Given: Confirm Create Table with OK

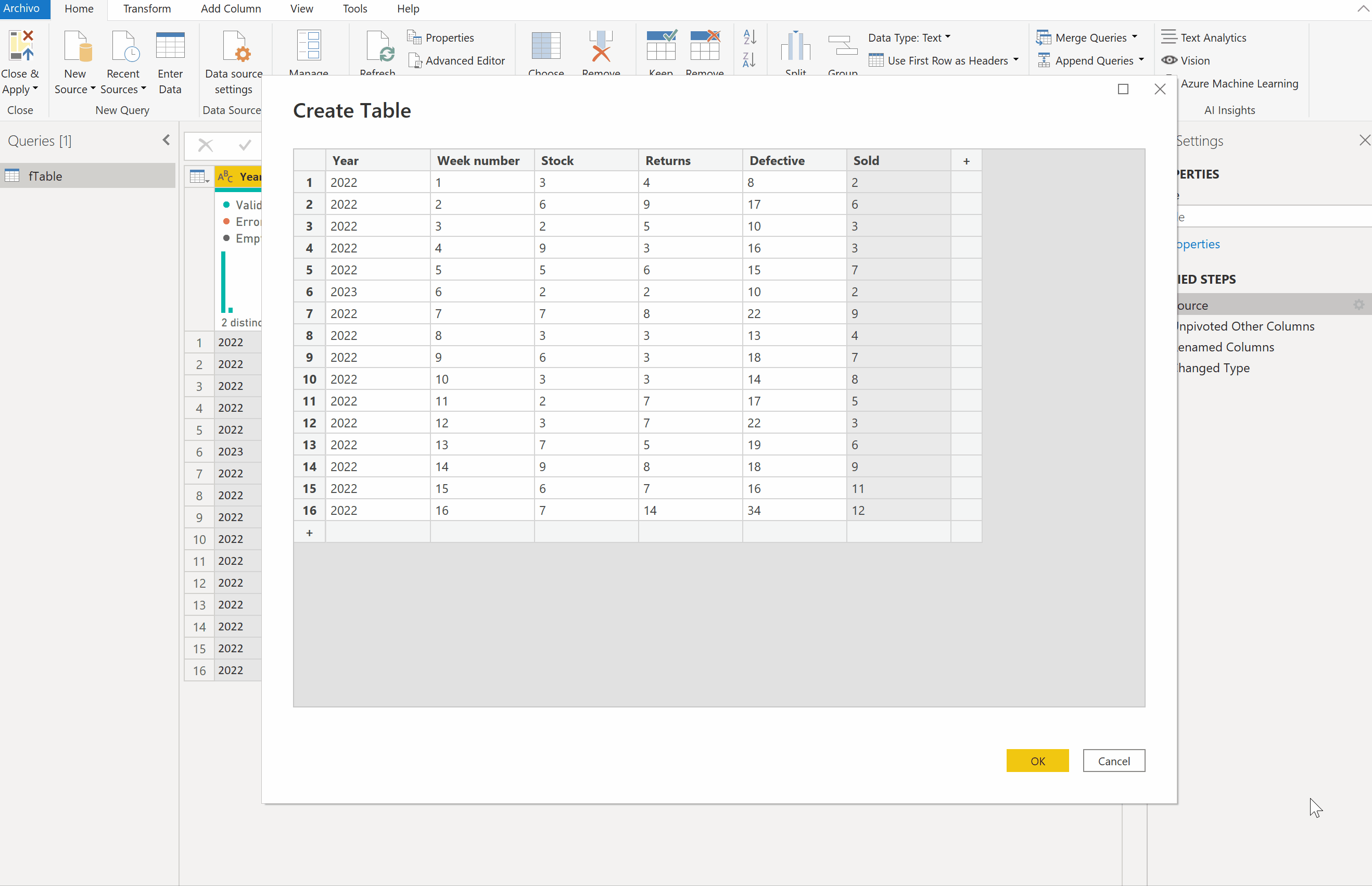Looking at the screenshot, I should 1037,761.
